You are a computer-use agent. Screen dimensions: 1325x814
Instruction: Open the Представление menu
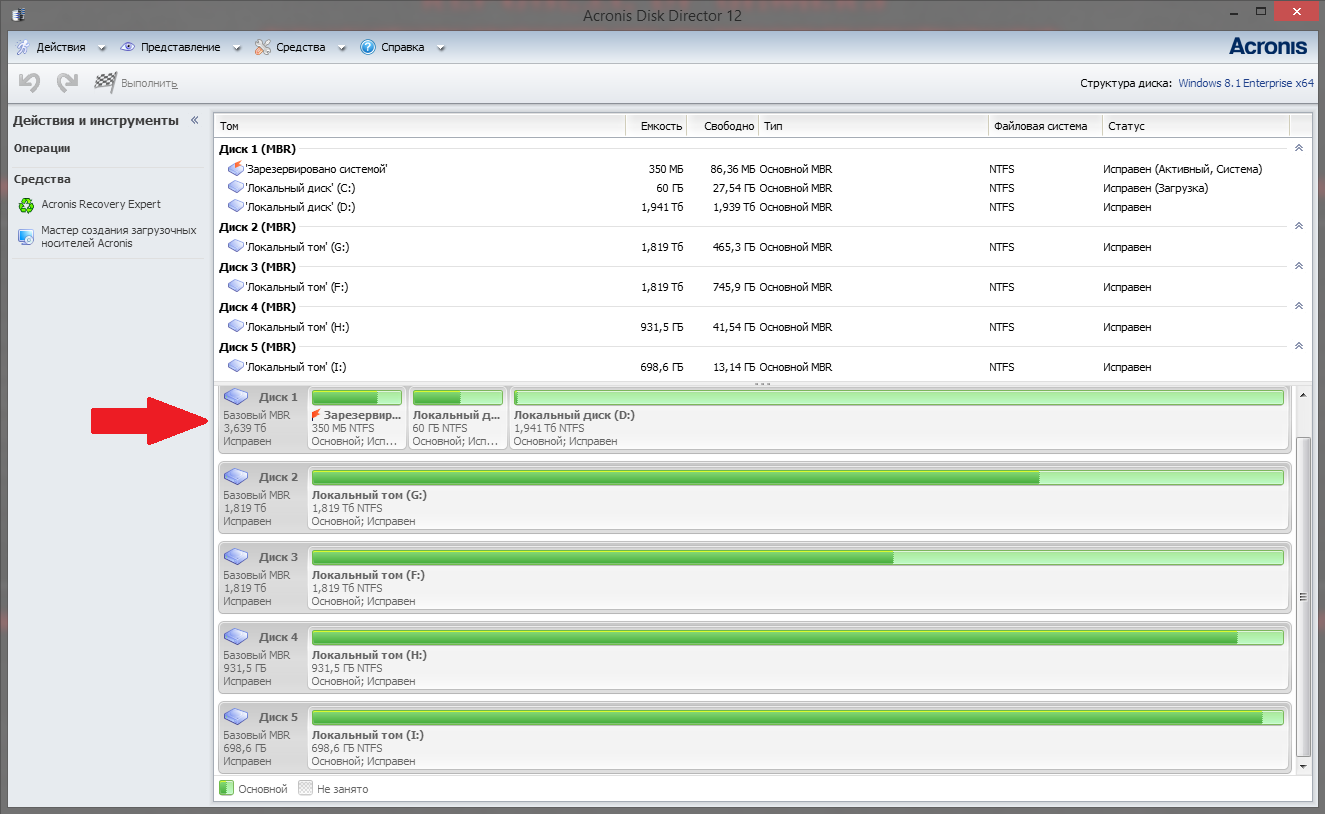[x=180, y=47]
